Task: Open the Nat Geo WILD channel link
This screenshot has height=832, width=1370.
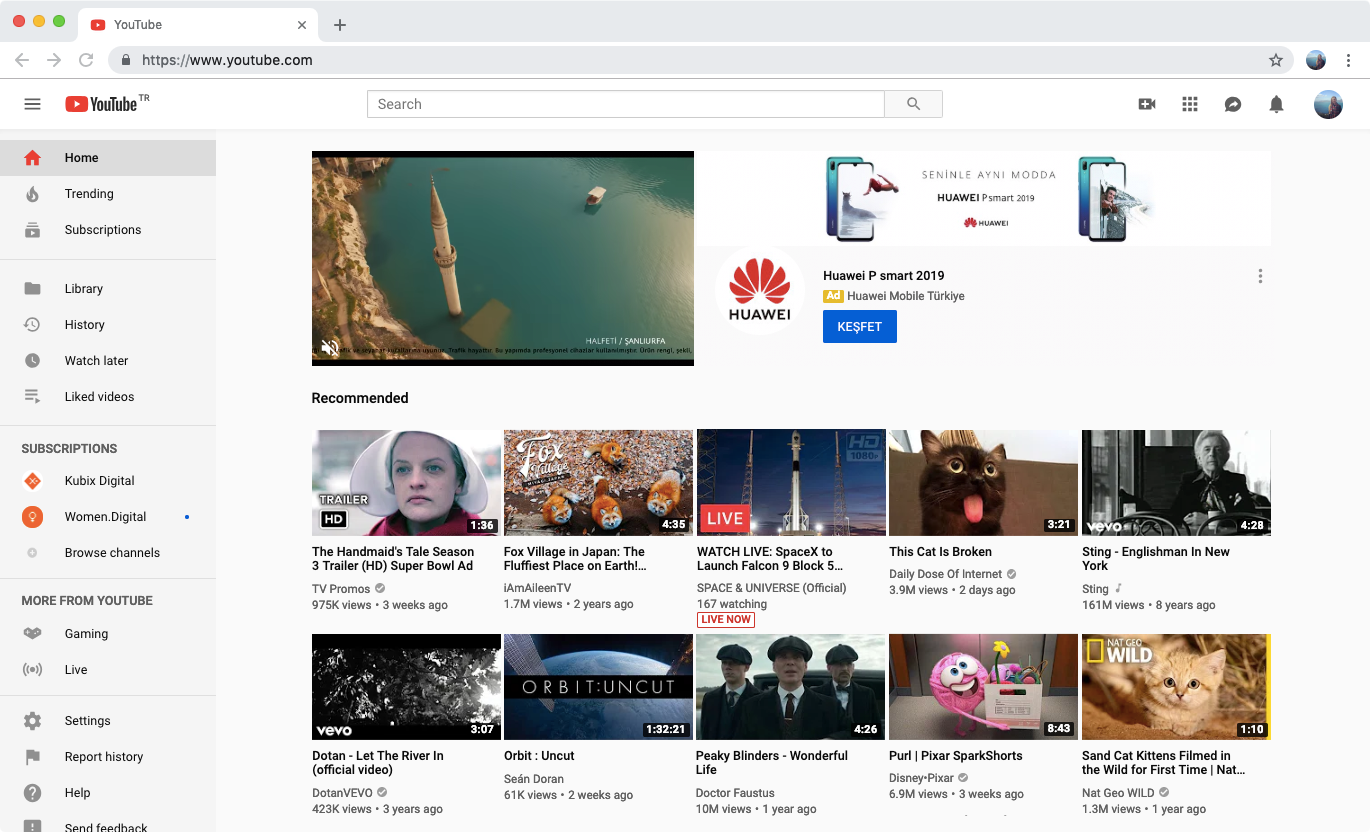Action: [x=1118, y=793]
